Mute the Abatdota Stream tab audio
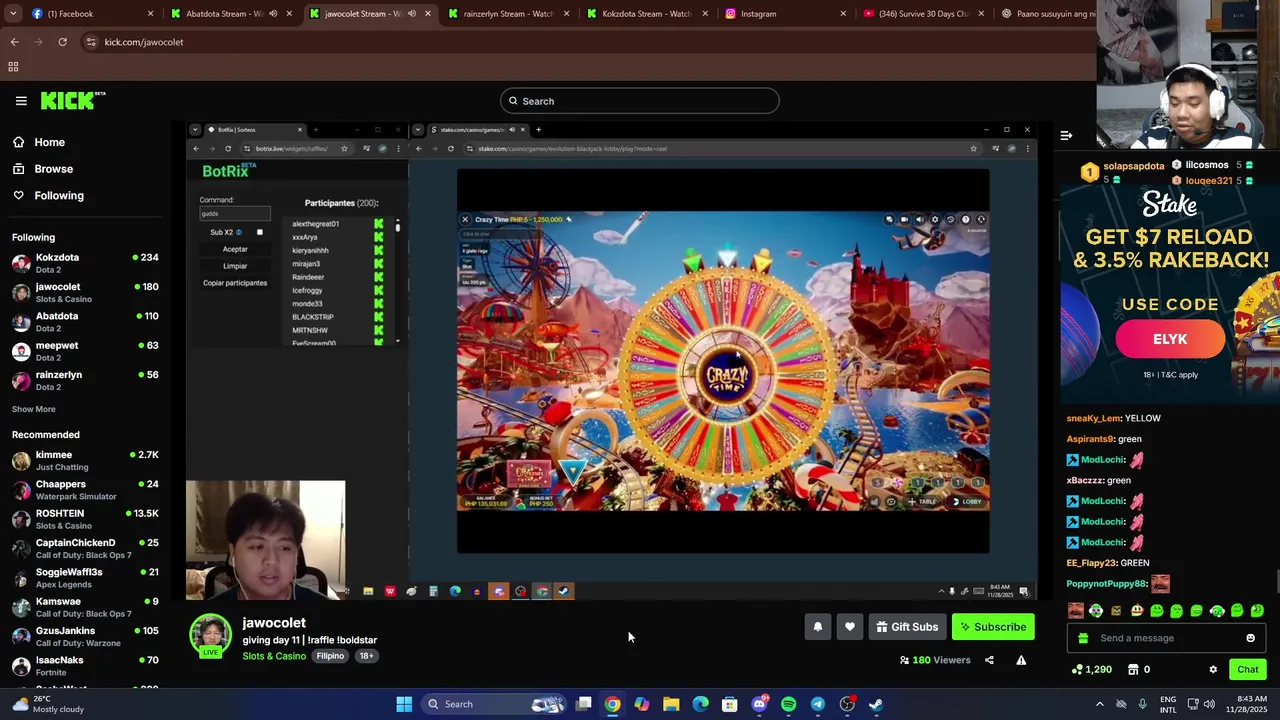This screenshot has width=1280, height=720. pos(273,14)
